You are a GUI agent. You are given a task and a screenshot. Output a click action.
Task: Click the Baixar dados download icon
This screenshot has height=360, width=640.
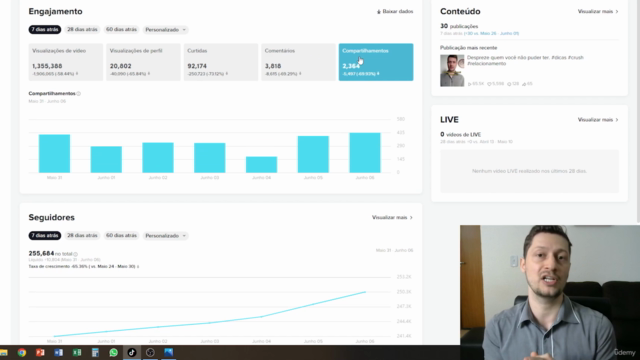click(x=379, y=12)
